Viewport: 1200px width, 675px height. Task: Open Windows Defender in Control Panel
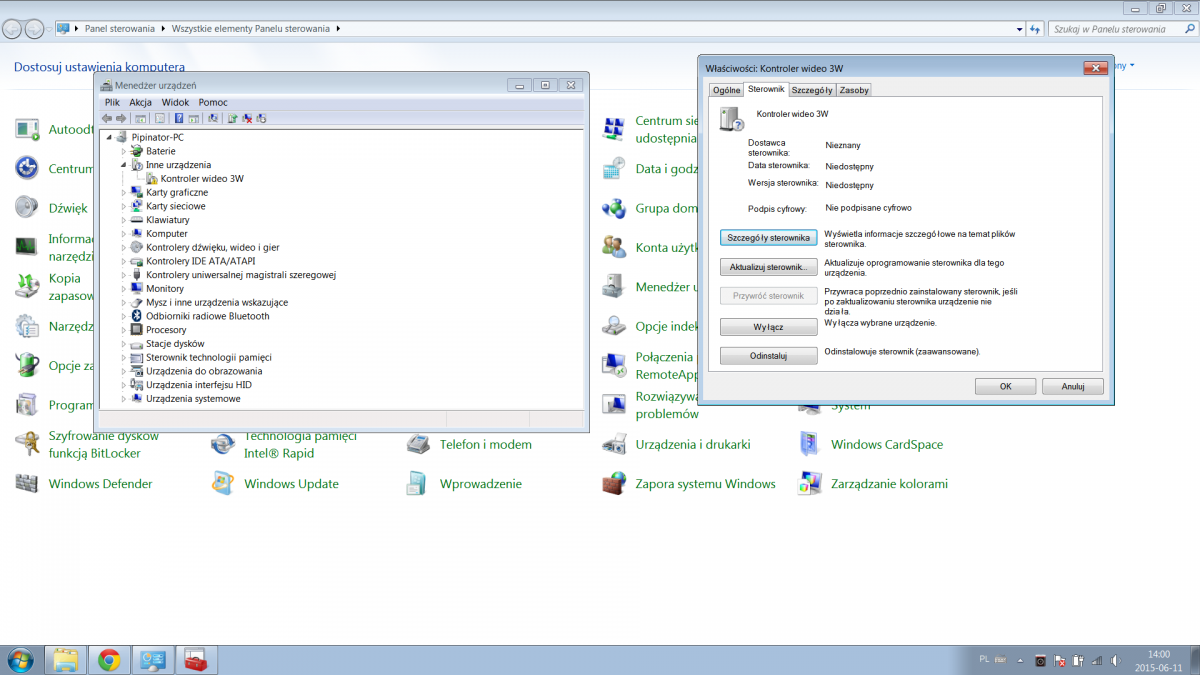[x=100, y=484]
